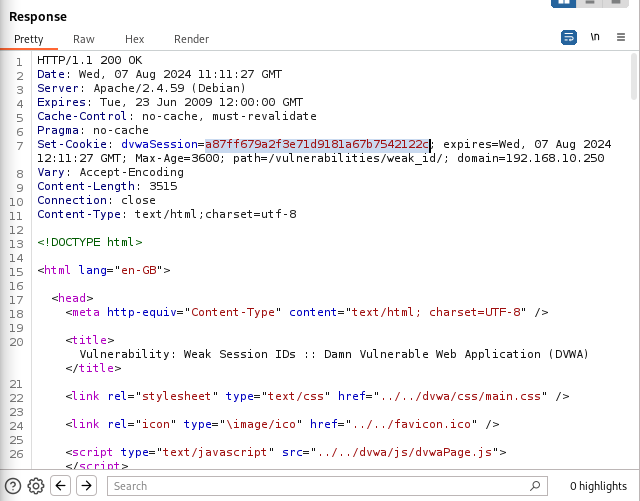This screenshot has height=501, width=640.
Task: Click the Expires header line
Action: click(170, 102)
